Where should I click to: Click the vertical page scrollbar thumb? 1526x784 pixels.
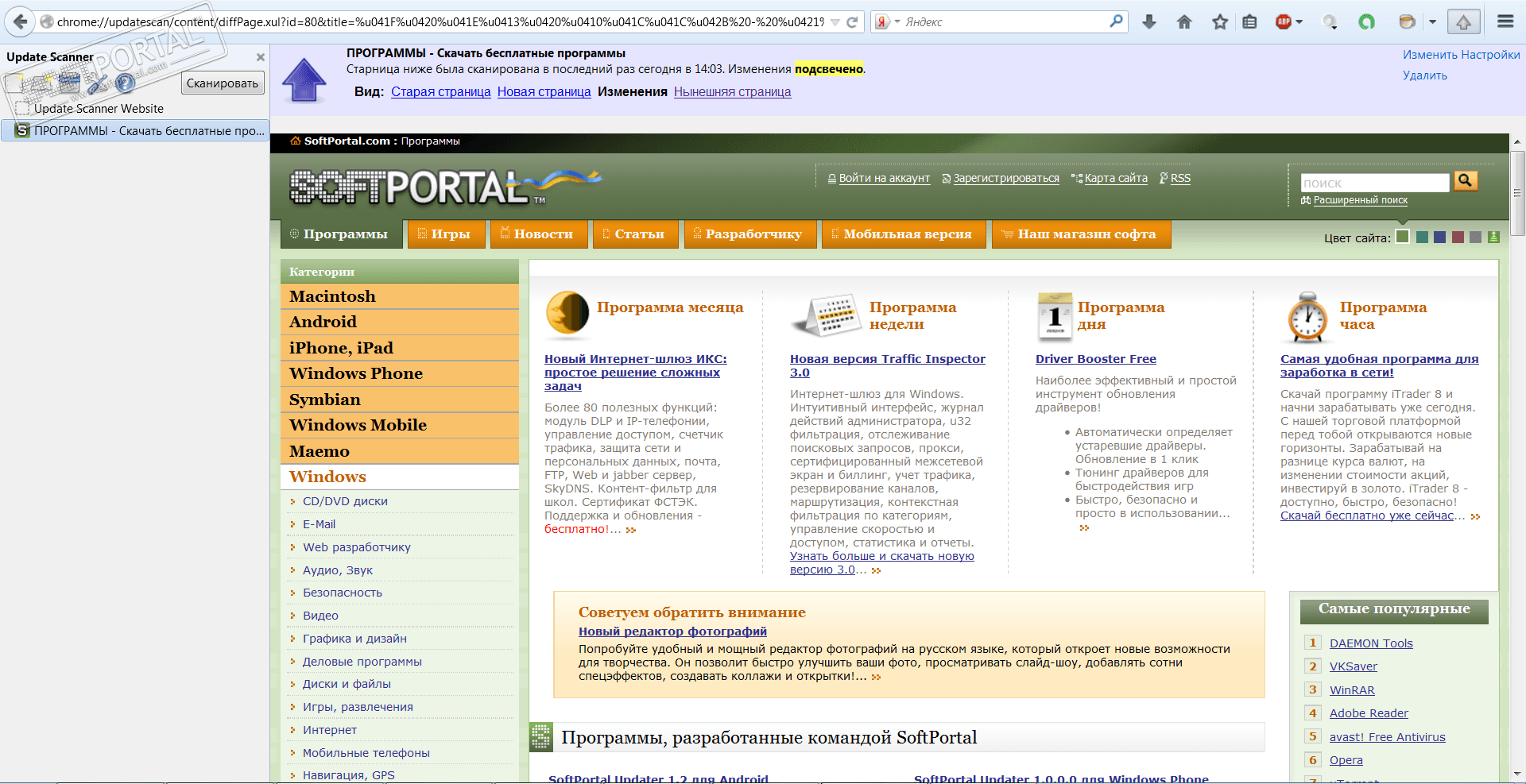[x=1517, y=191]
